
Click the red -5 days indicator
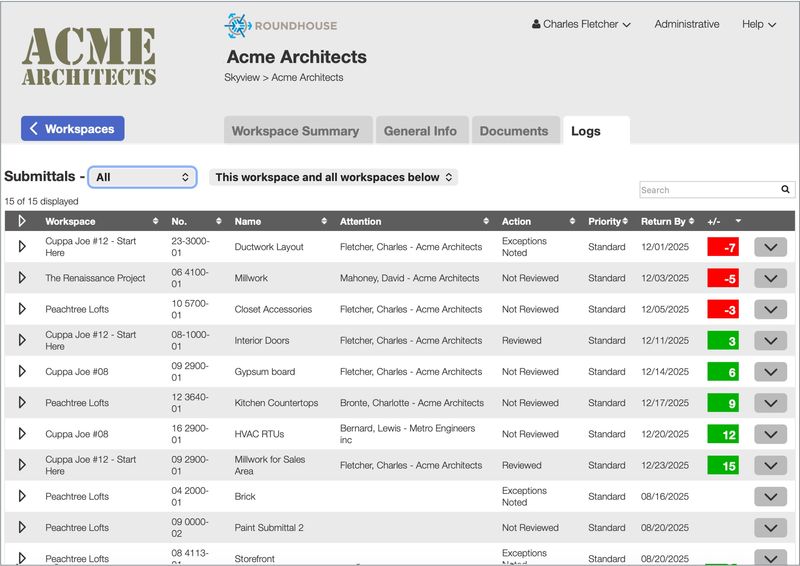pos(723,278)
